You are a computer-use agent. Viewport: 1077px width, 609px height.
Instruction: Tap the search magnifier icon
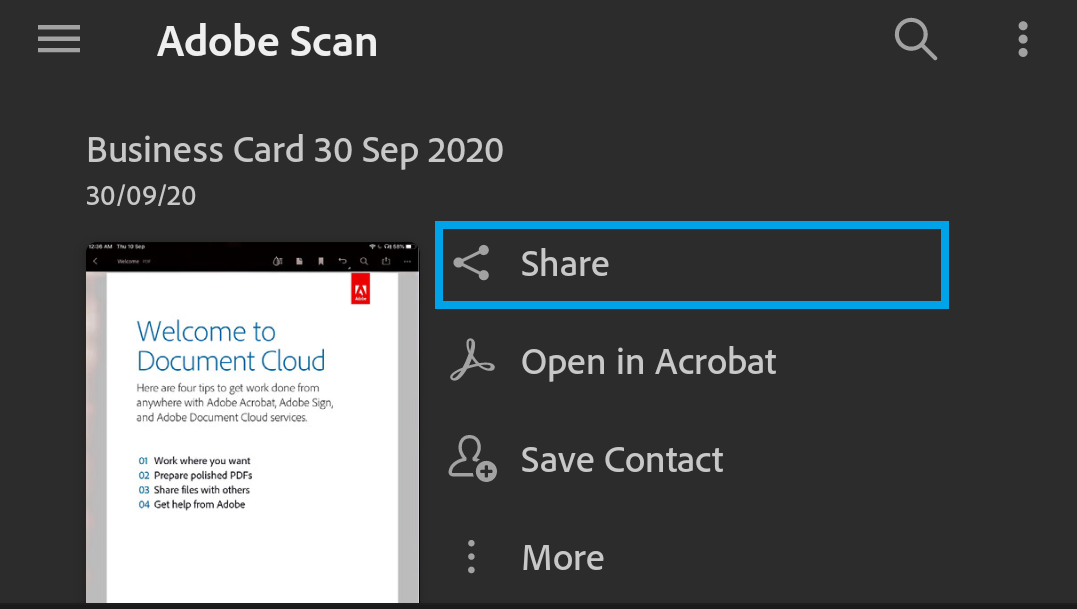tap(915, 40)
